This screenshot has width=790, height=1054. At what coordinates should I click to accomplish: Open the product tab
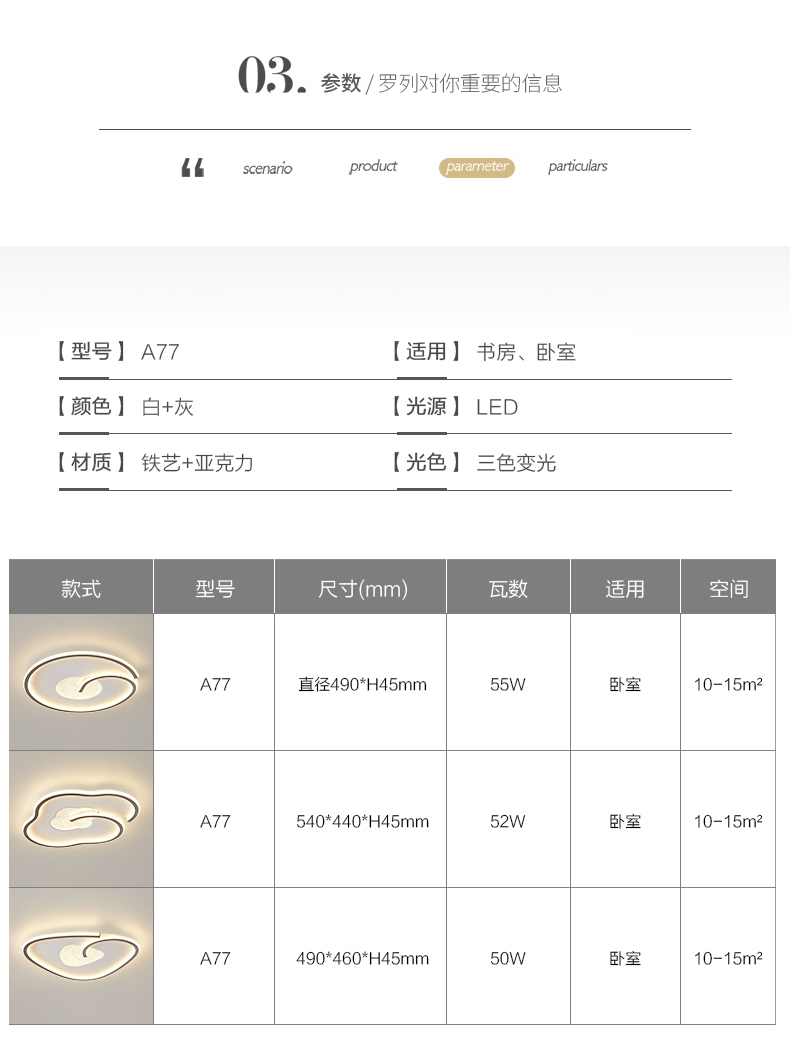373,166
